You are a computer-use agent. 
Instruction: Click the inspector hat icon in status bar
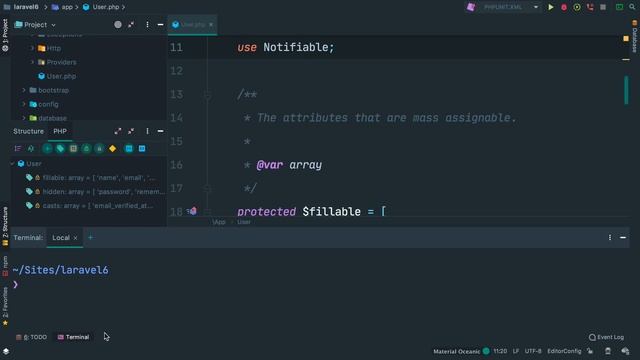pyautogui.click(x=608, y=351)
